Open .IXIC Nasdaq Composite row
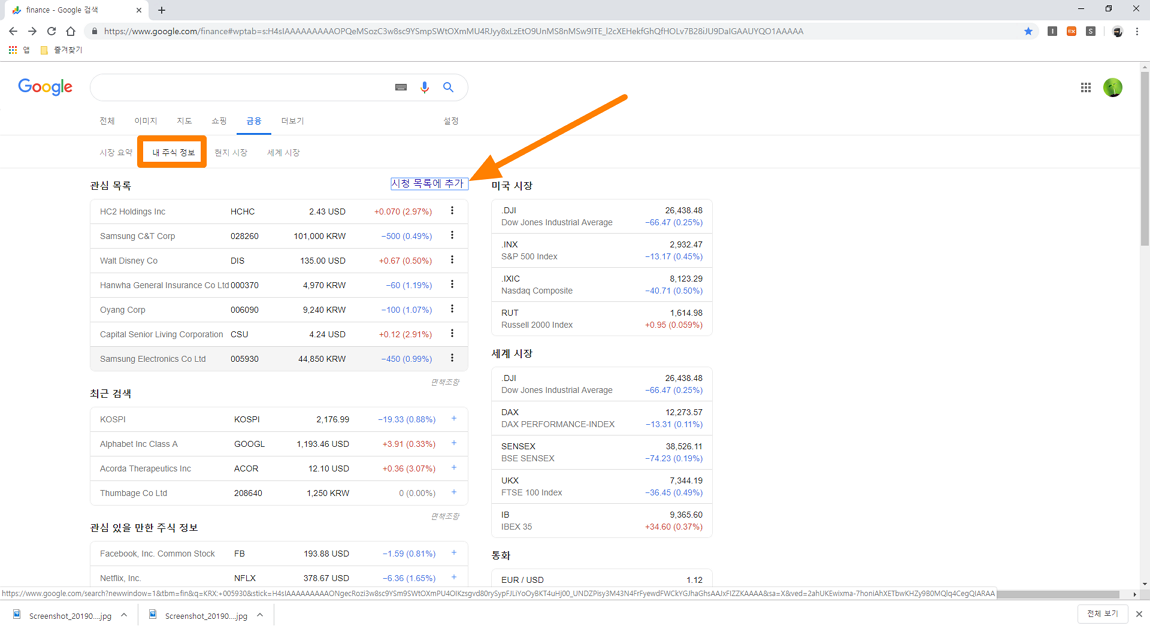 tap(601, 284)
